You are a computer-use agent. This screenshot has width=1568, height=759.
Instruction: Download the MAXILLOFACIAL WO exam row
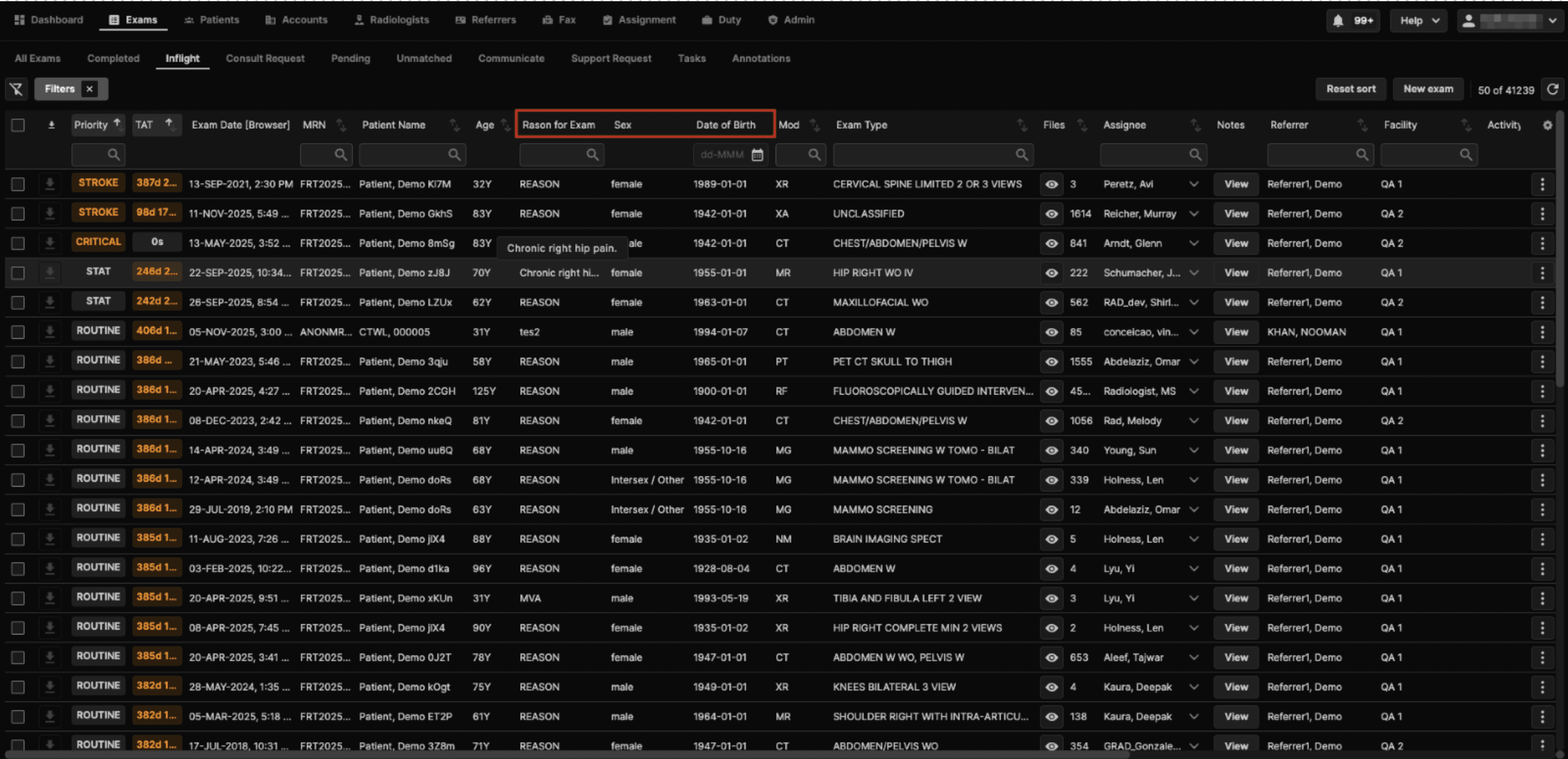[50, 302]
